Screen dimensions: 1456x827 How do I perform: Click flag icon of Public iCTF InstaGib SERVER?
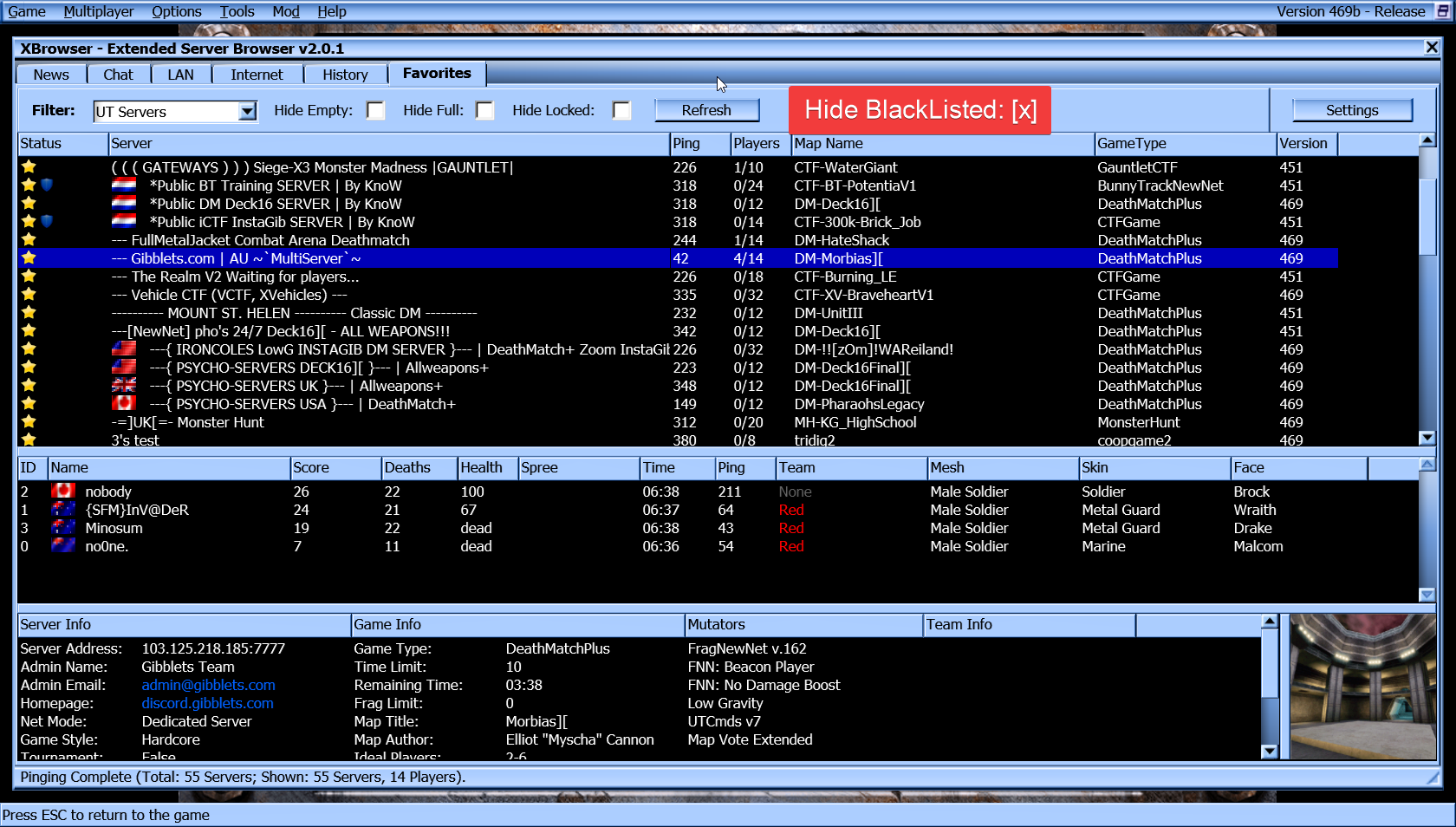pos(124,221)
